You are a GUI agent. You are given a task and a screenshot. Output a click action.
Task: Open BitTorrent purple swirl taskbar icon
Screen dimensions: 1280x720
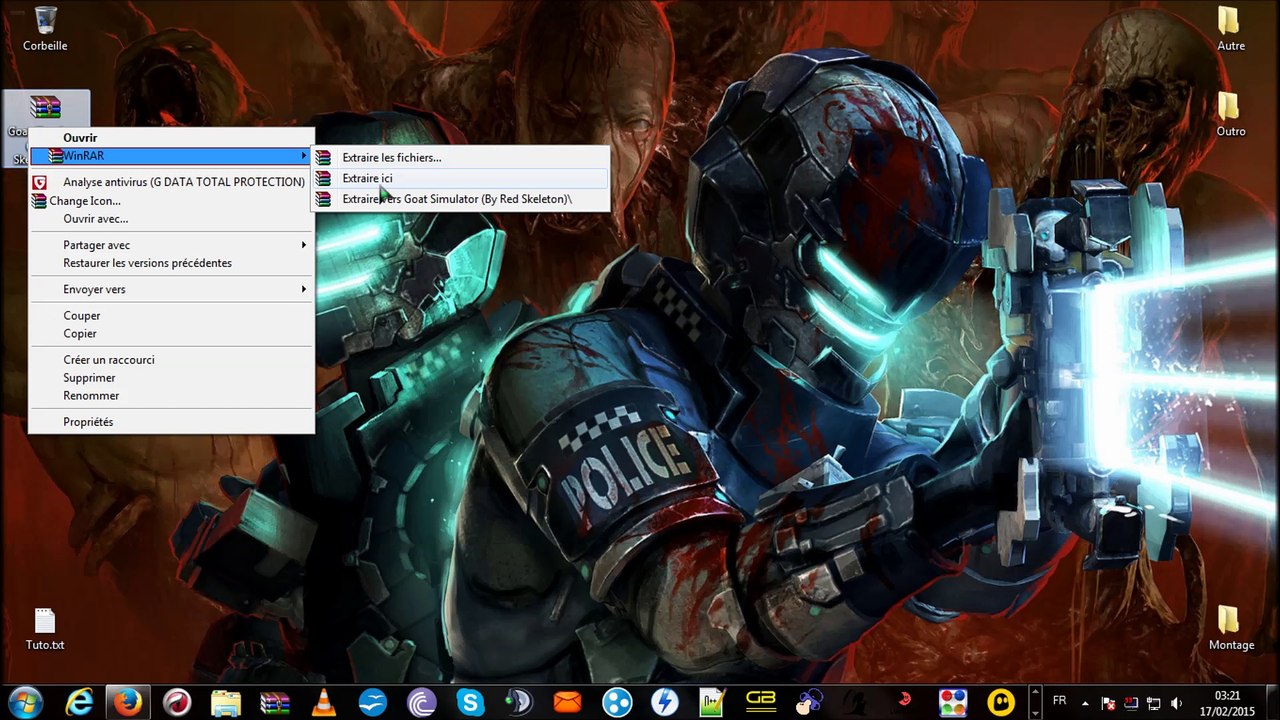click(x=422, y=703)
